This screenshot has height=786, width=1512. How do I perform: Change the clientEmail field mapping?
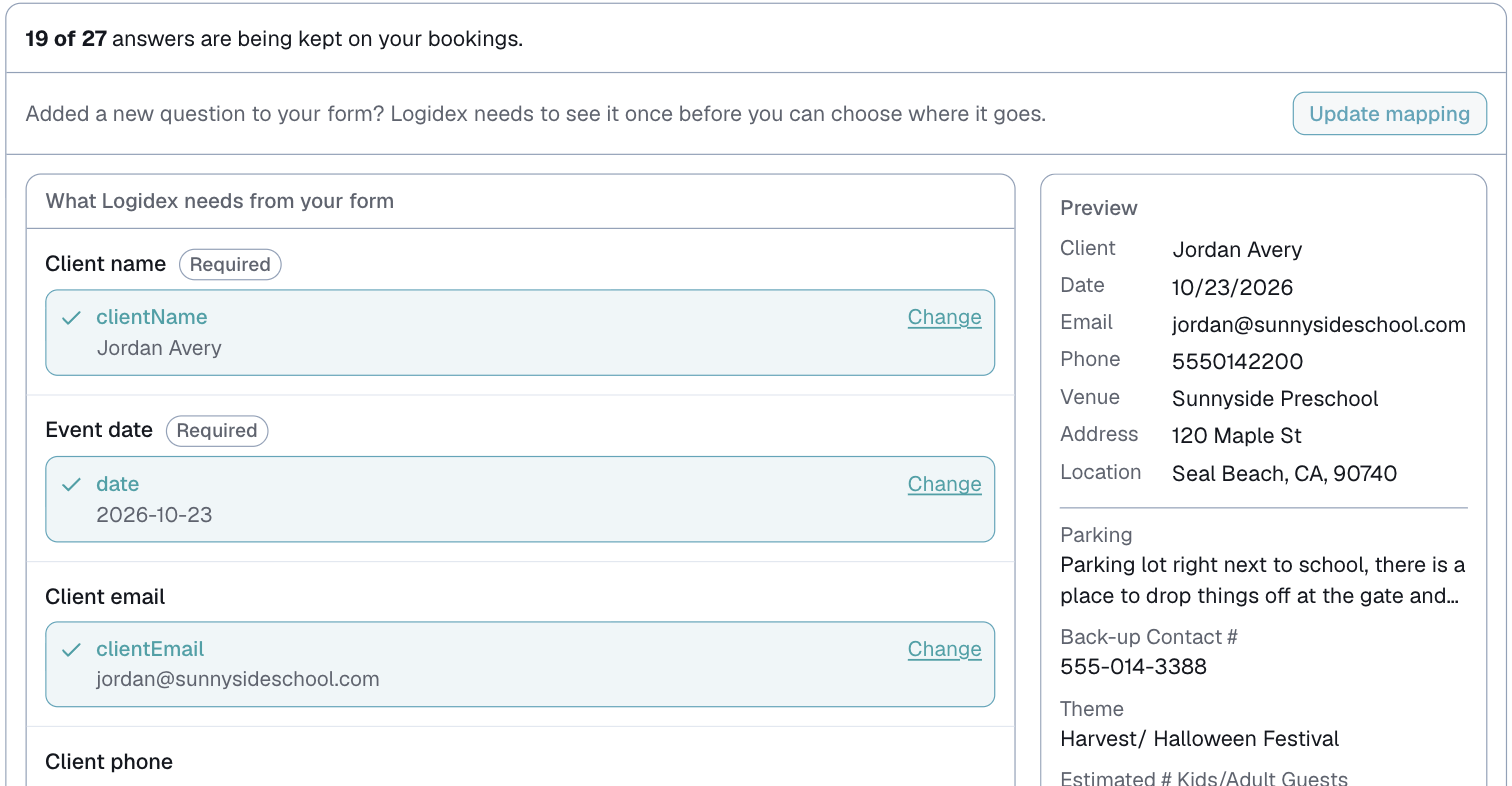tap(944, 649)
